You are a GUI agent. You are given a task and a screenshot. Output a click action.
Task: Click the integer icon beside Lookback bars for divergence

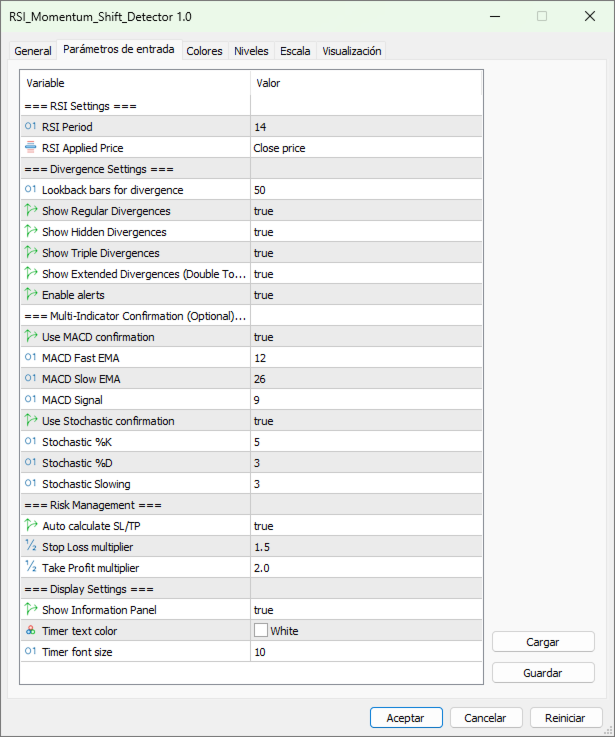point(31,189)
